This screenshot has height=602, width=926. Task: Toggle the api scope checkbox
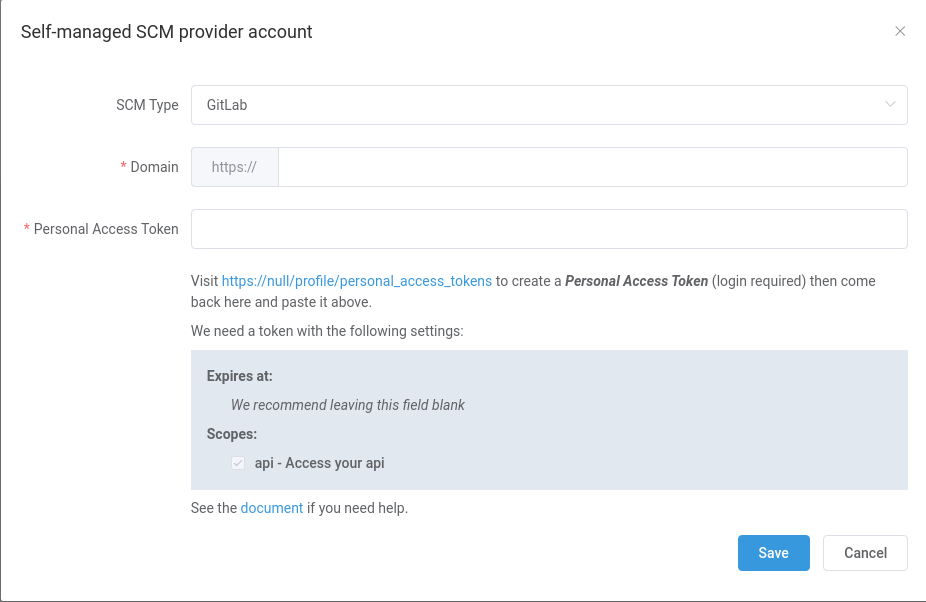[238, 463]
